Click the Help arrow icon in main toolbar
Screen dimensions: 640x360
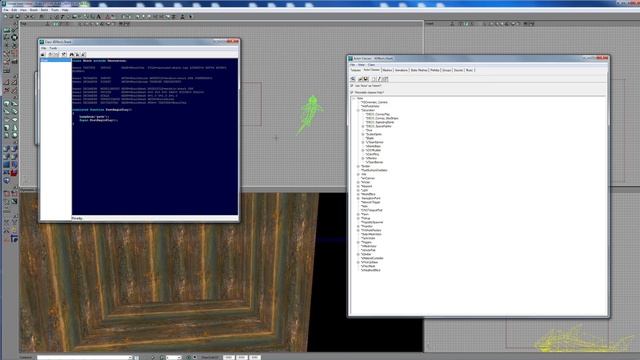click(x=191, y=17)
